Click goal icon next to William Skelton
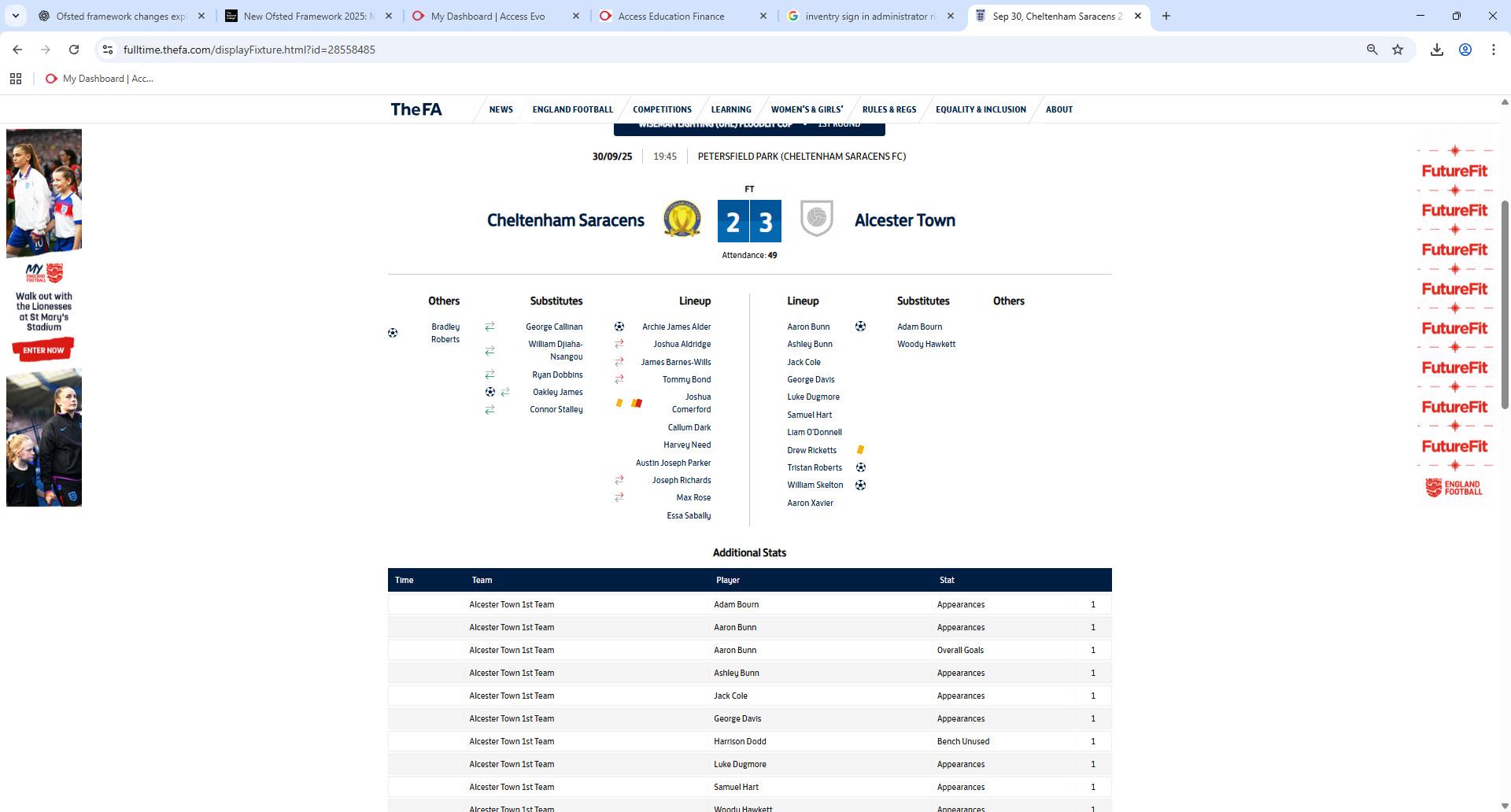The height and width of the screenshot is (812, 1511). (860, 485)
